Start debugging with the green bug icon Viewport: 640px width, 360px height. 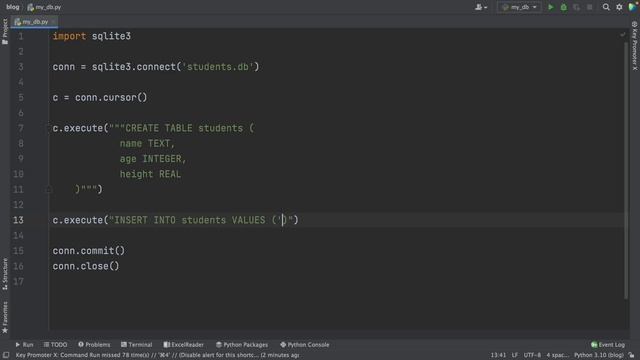(564, 7)
